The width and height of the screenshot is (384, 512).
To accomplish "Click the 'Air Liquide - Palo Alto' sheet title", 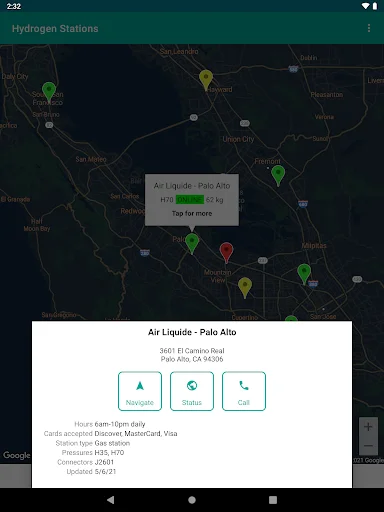I will (x=192, y=332).
